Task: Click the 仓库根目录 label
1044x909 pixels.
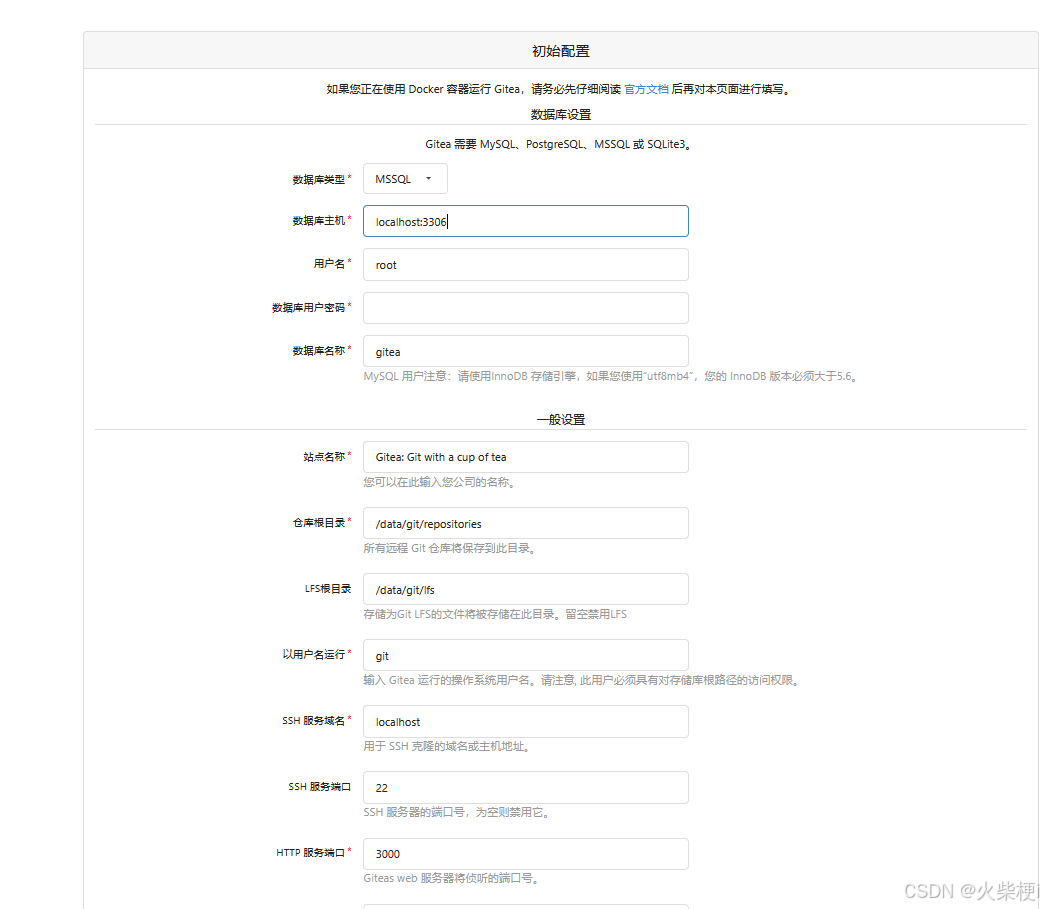Action: 319,523
